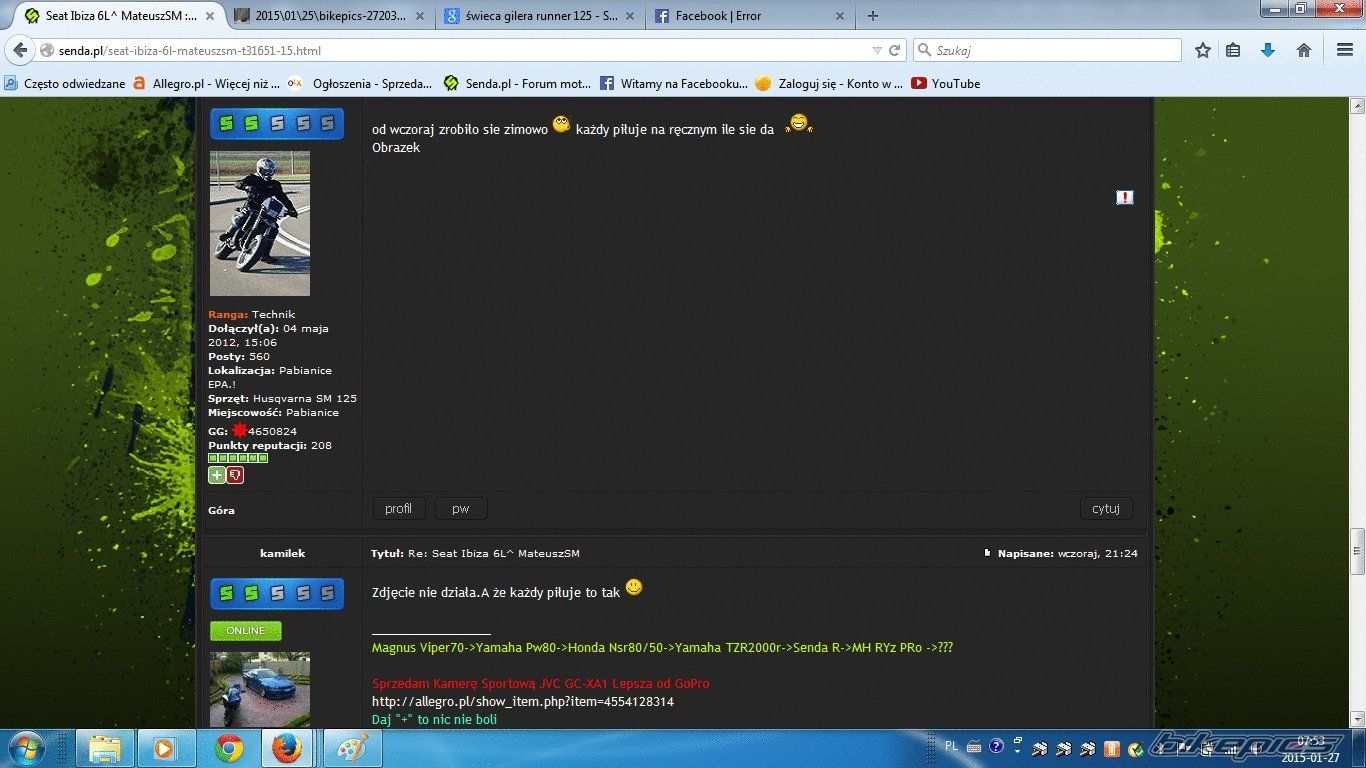Click the pw private message button
The height and width of the screenshot is (768, 1366).
[x=460, y=509]
